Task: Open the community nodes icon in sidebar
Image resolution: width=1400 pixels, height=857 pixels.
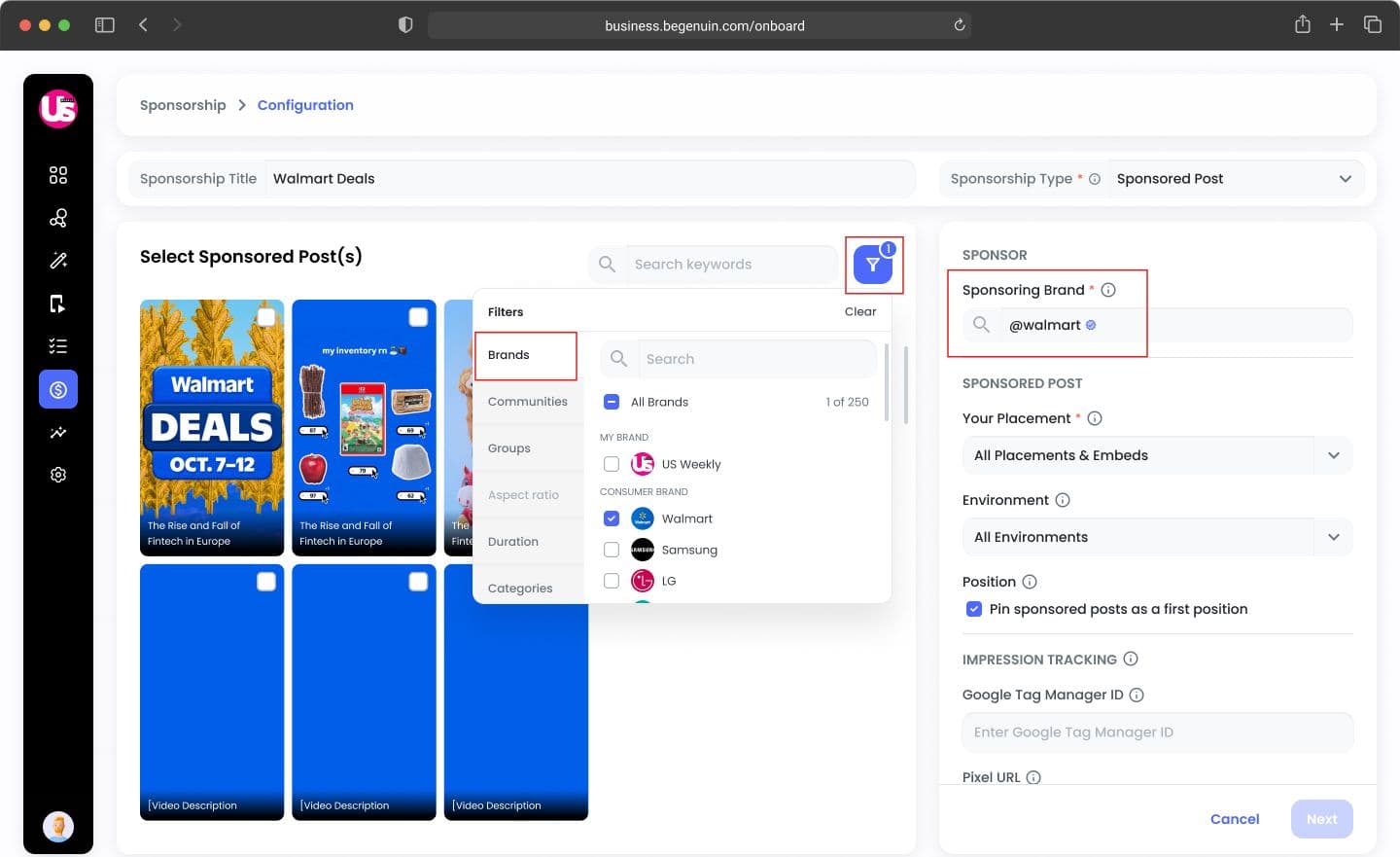Action: click(58, 218)
